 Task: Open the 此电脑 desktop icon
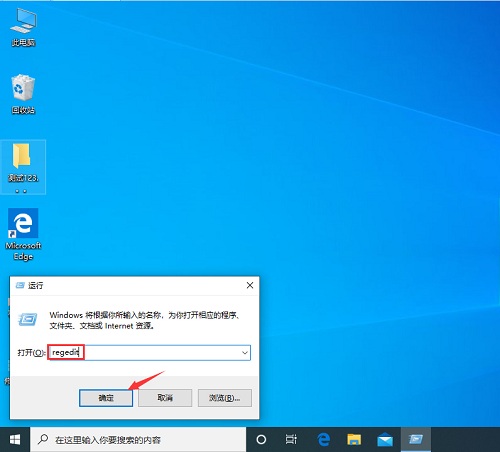[23, 27]
